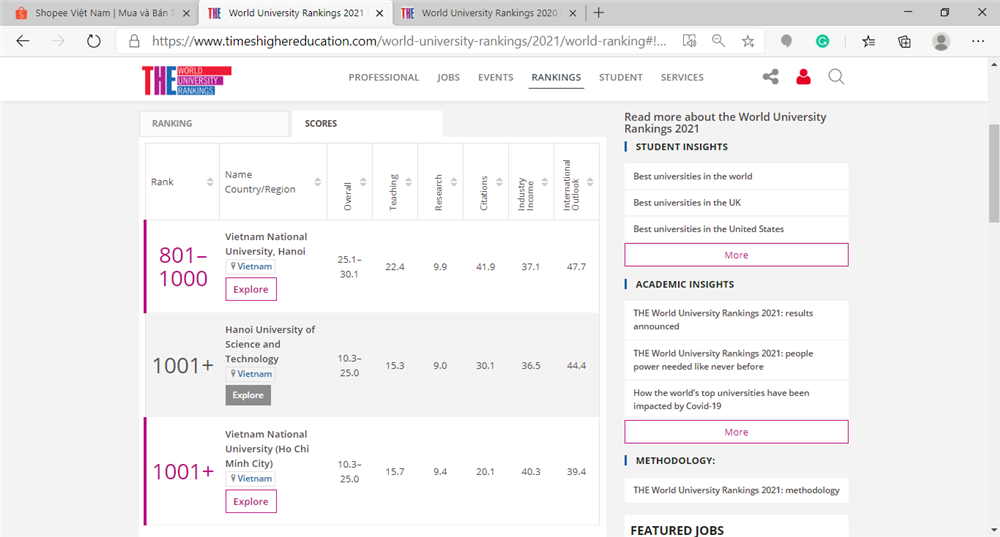Open a new browser tab
Screen dimensions: 1000x537
598,13
